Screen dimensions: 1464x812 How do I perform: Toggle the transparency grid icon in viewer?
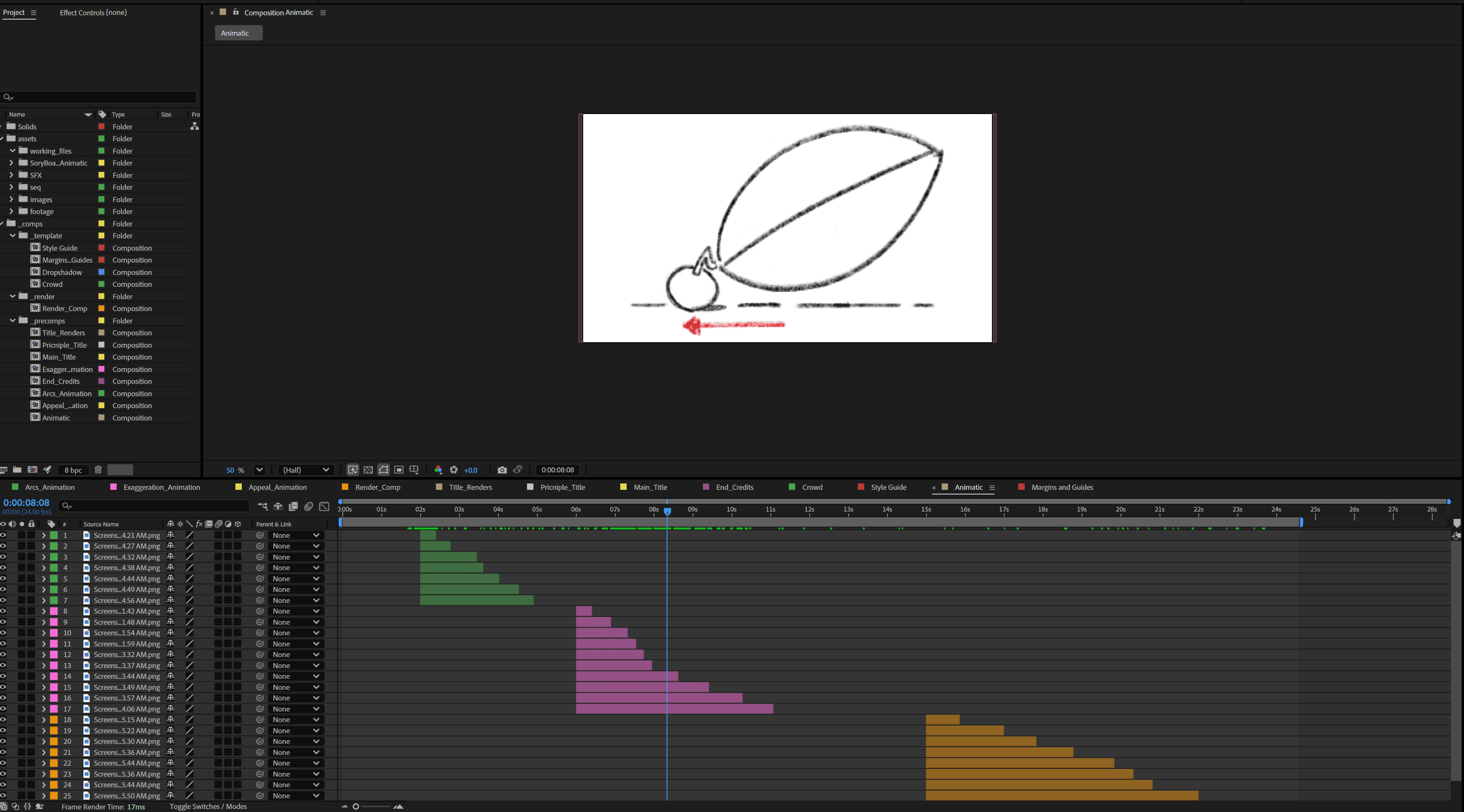368,470
